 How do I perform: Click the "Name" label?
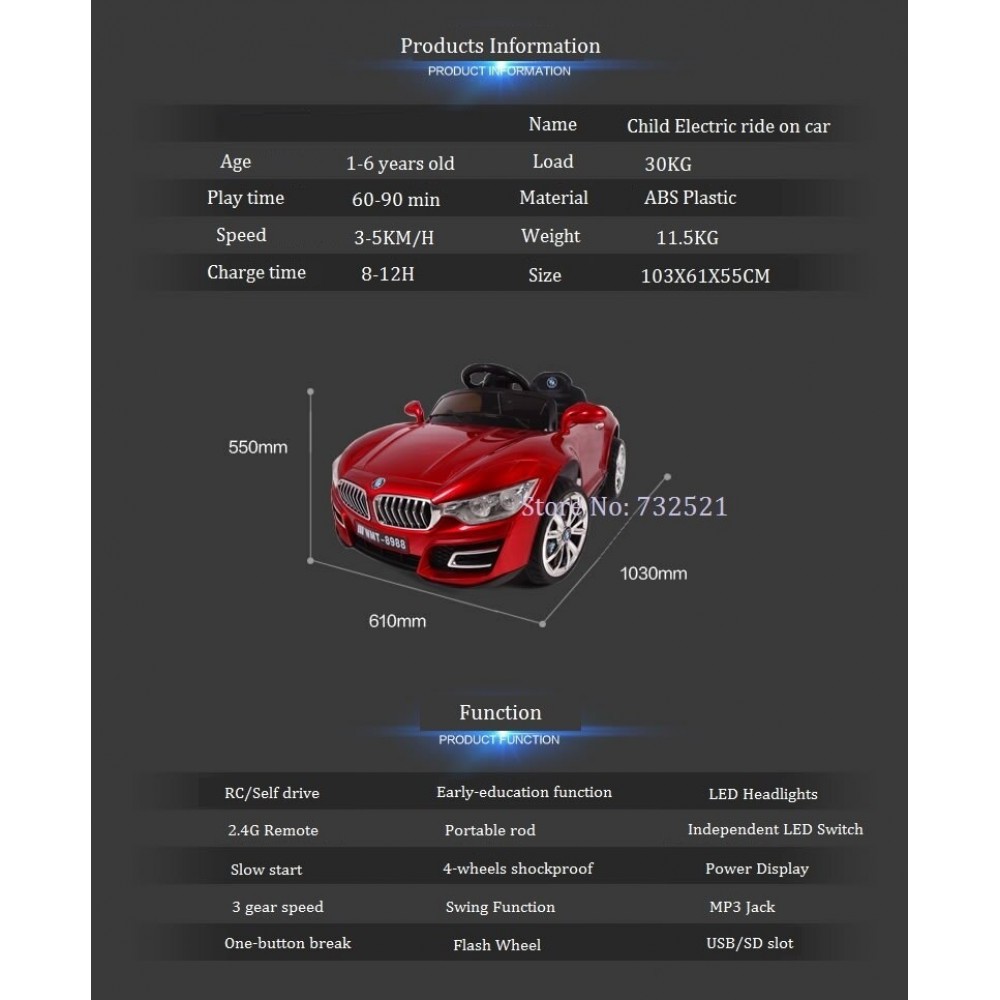pos(552,124)
